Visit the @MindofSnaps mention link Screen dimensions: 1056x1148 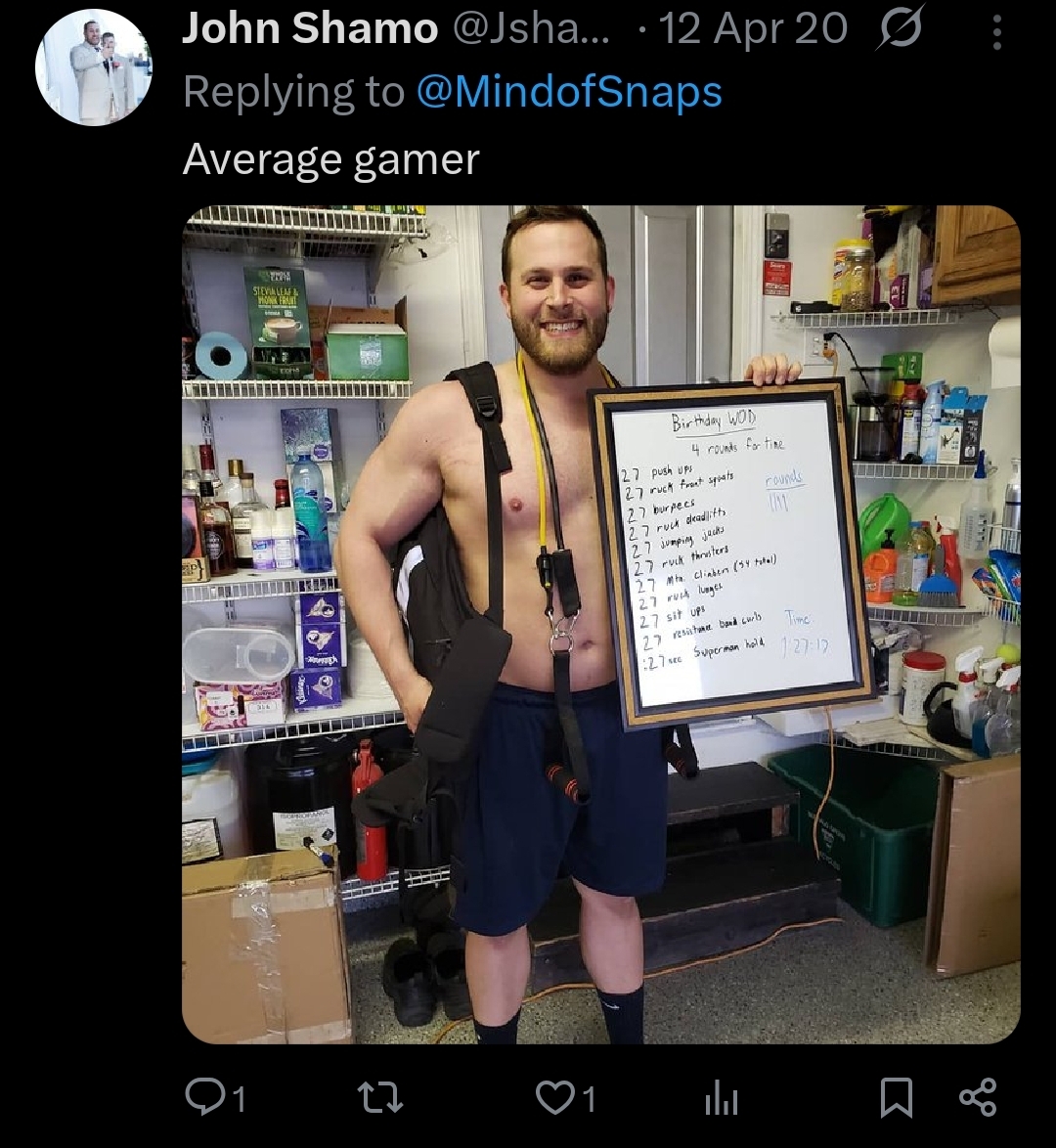pos(569,92)
